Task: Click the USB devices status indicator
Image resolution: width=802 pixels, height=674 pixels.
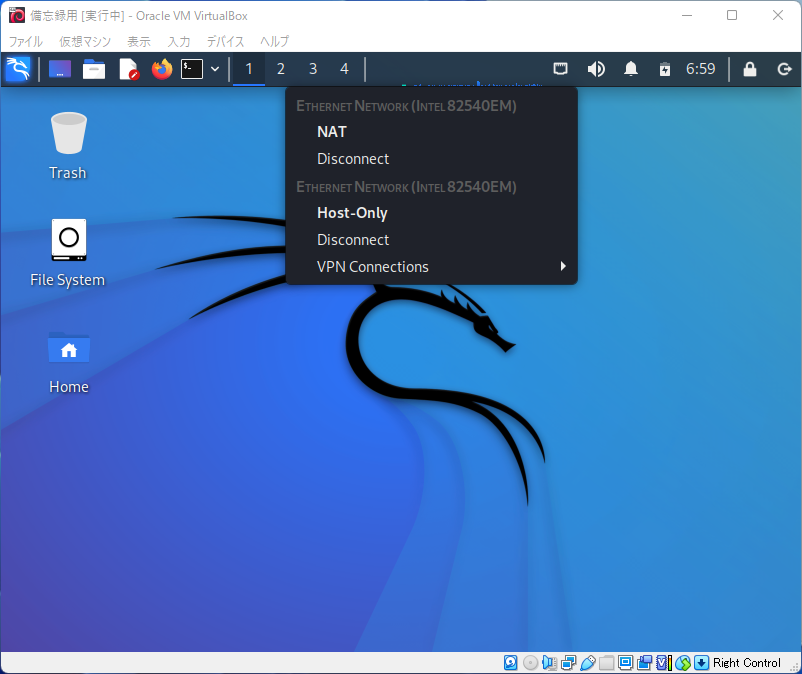Action: click(x=588, y=663)
